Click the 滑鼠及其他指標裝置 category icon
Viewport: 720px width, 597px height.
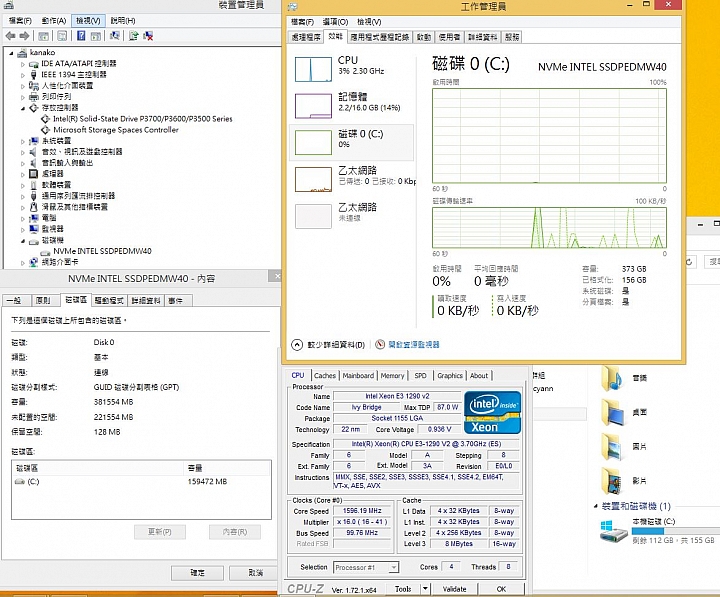(x=34, y=207)
